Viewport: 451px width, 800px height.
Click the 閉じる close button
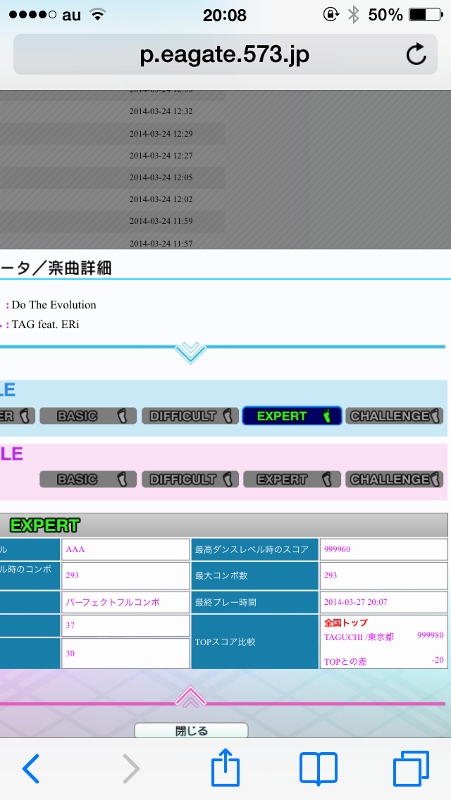pyautogui.click(x=191, y=731)
